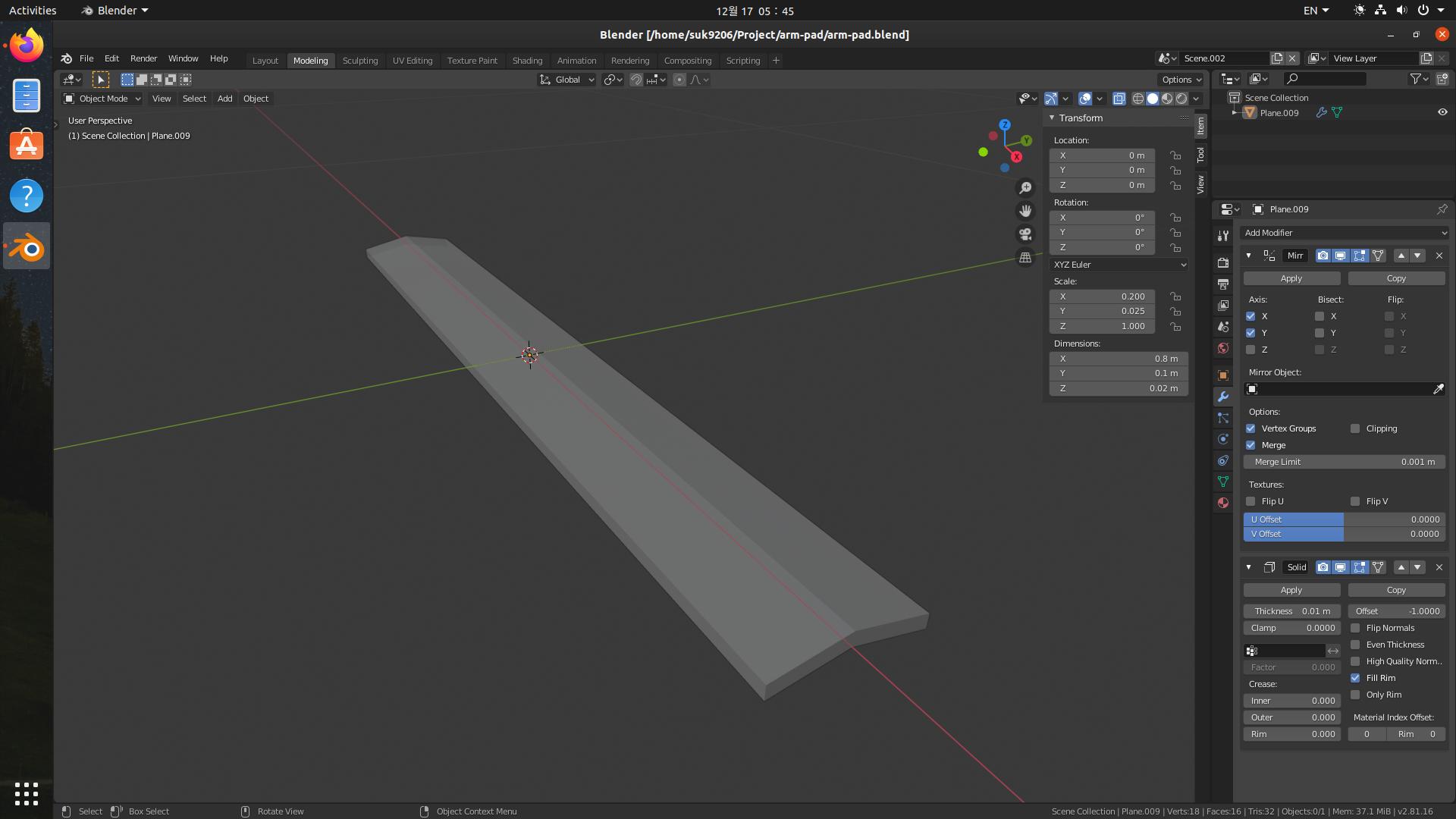Toggle Vertex Groups checkbox in Mirror modifier
Viewport: 1456px width, 819px height.
point(1250,428)
